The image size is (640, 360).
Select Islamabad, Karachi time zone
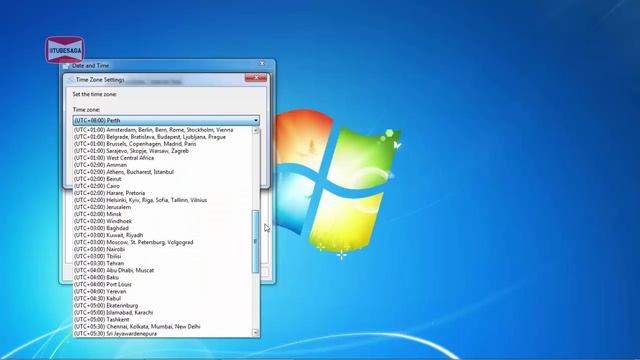pyautogui.click(x=163, y=312)
